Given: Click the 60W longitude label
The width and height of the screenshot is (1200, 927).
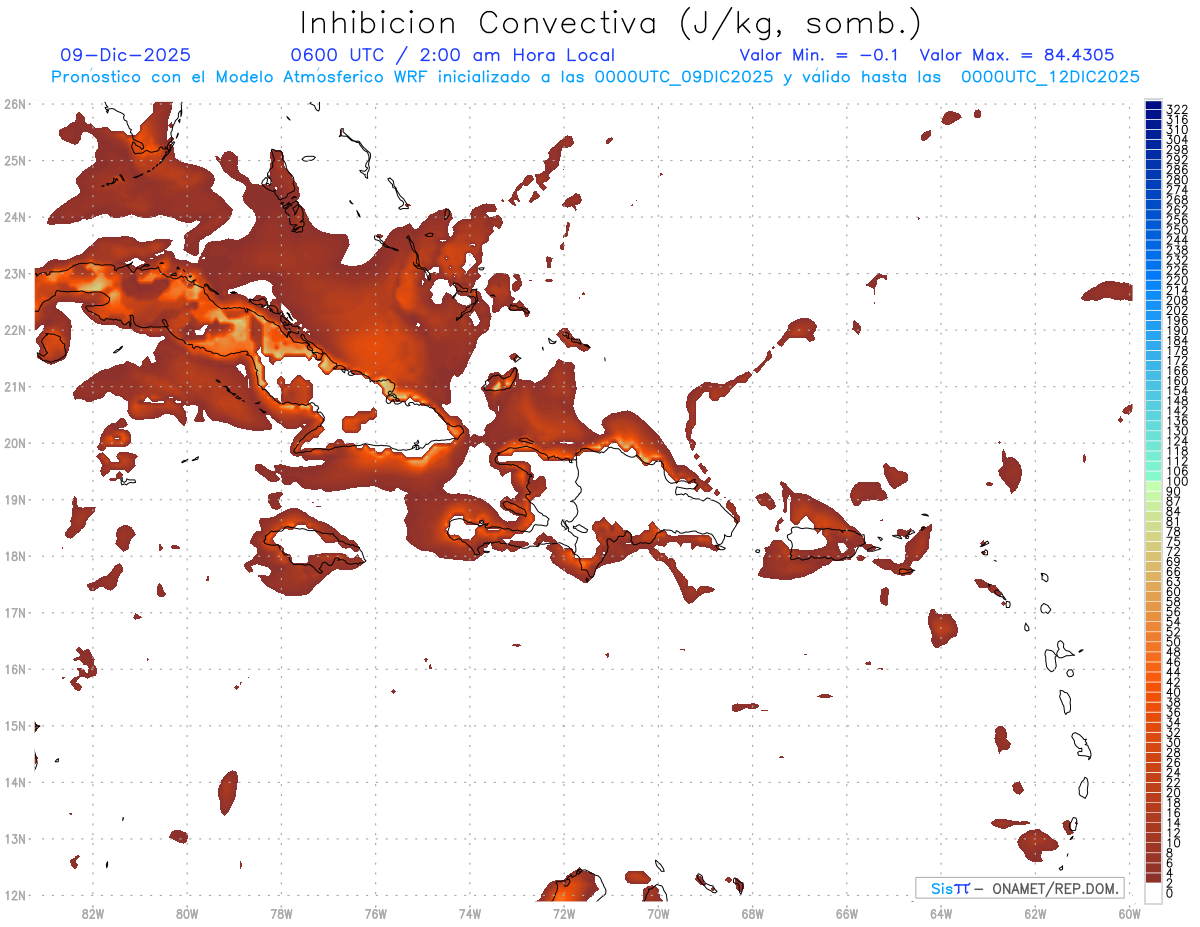Looking at the screenshot, I should point(1130,913).
